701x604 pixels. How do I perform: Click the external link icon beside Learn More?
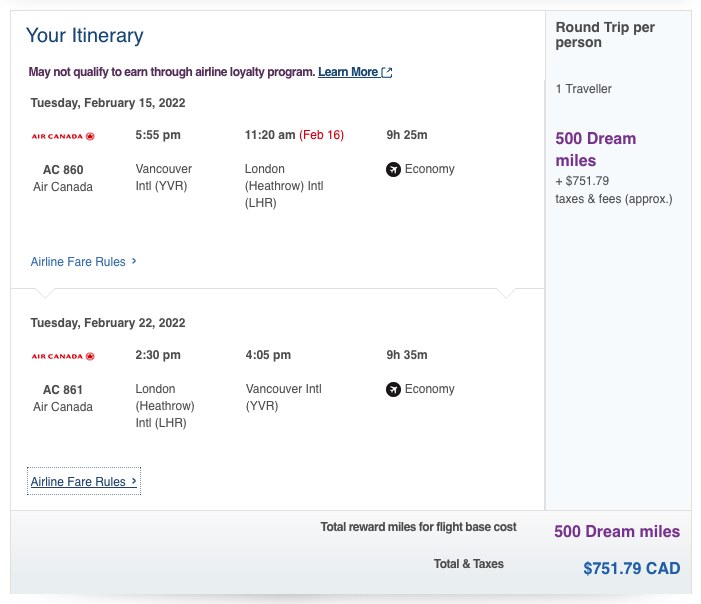(x=387, y=72)
